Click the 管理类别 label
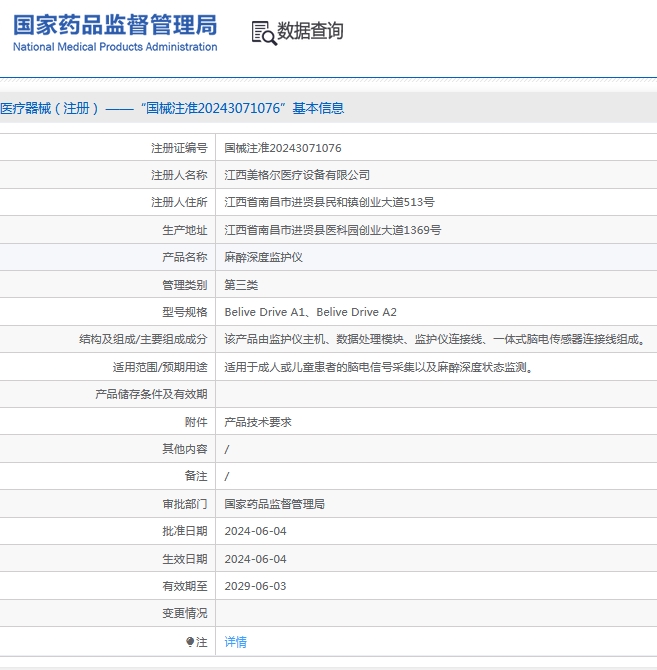This screenshot has width=657, height=670. point(185,285)
